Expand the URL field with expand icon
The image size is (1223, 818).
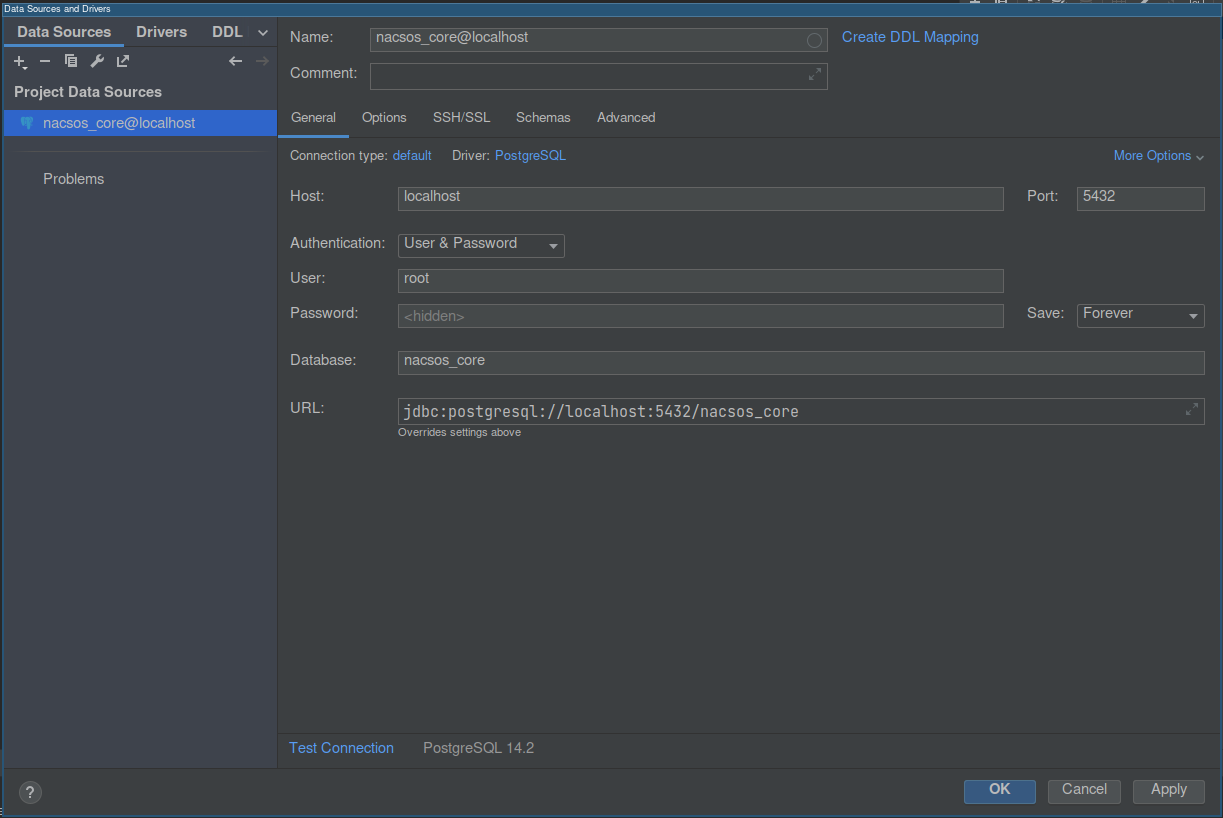[x=1192, y=409]
